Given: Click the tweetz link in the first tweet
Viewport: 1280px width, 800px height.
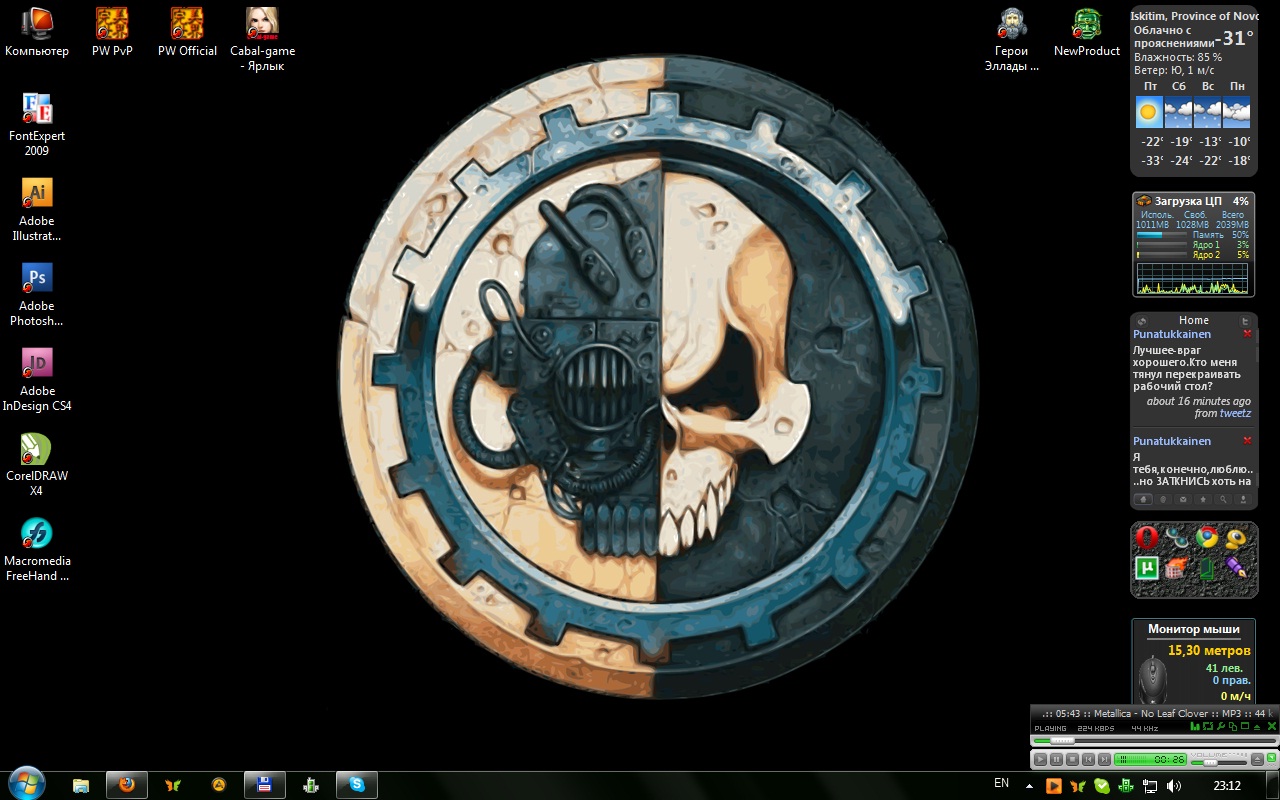Looking at the screenshot, I should point(1235,413).
